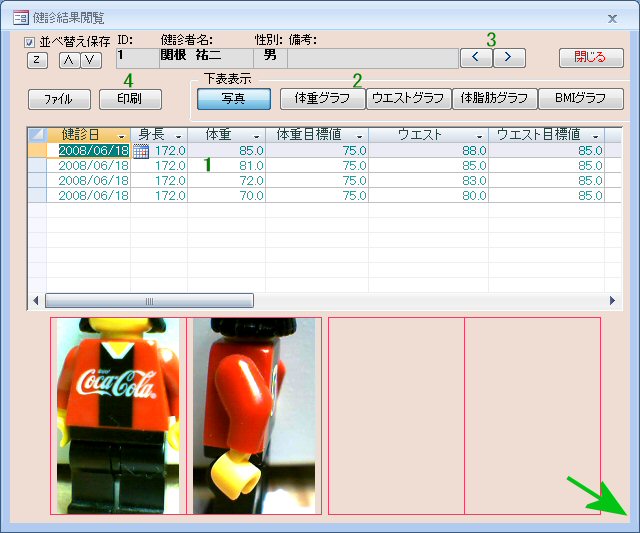Click the 85.0 weight cell

[227, 151]
